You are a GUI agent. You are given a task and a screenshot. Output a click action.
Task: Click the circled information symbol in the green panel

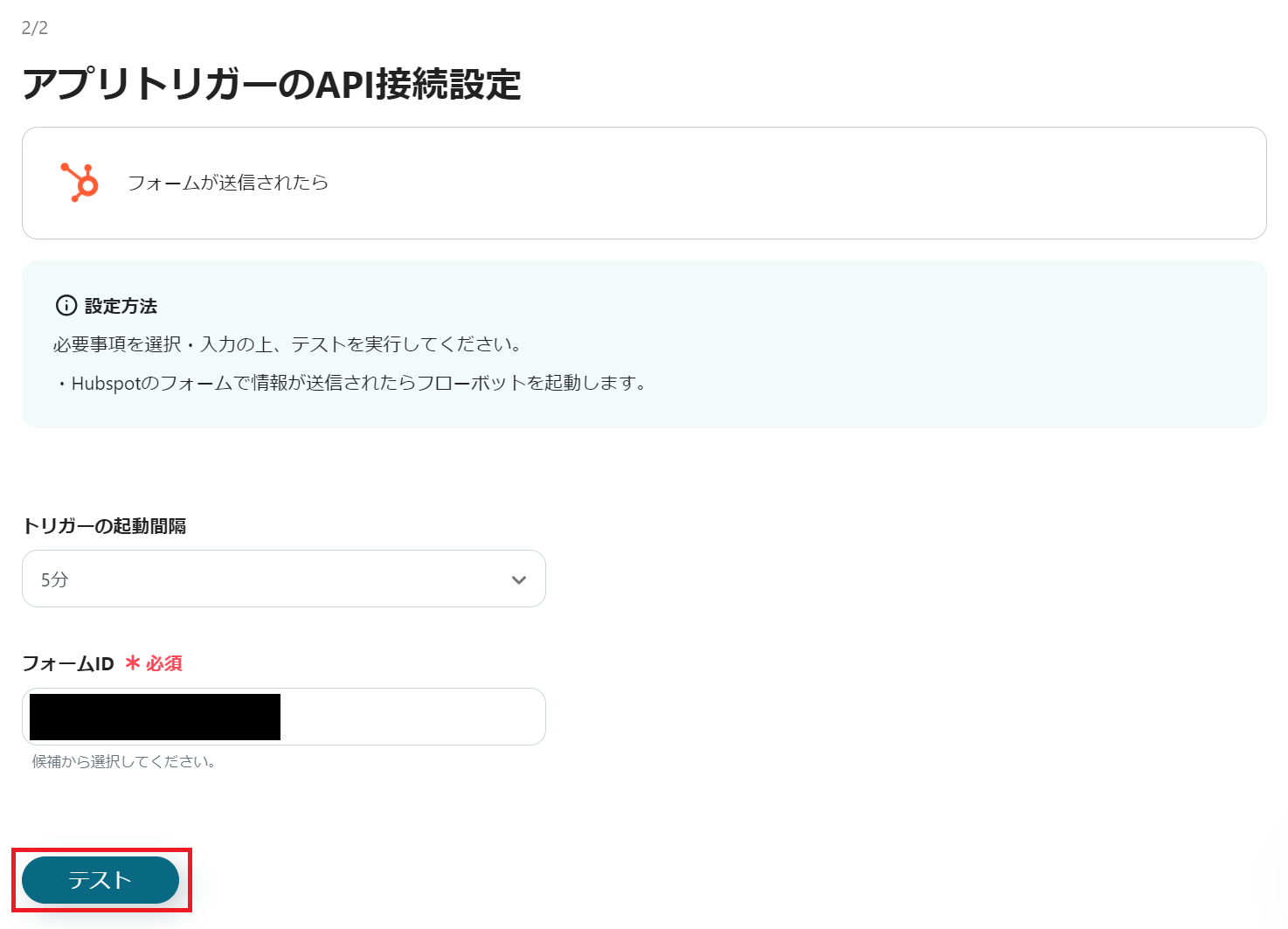pos(66,306)
